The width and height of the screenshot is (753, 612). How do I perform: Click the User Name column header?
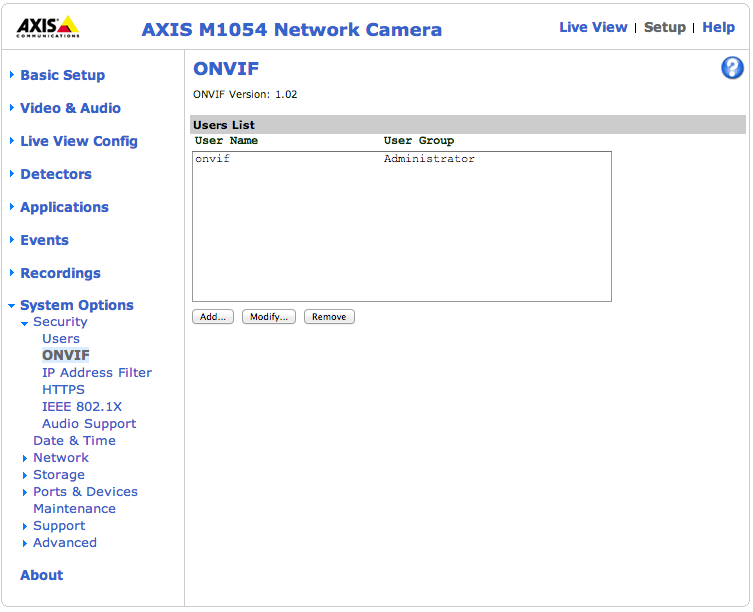tap(226, 141)
